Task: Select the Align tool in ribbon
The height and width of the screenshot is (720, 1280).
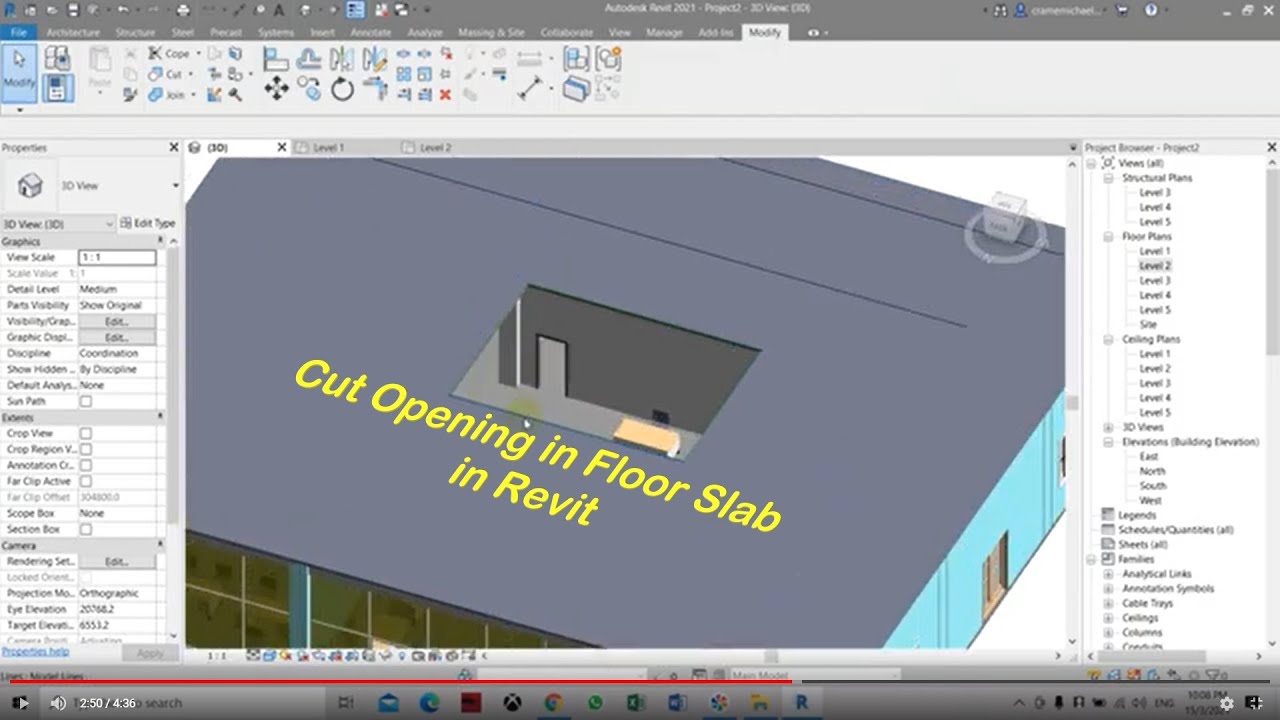Action: 276,59
